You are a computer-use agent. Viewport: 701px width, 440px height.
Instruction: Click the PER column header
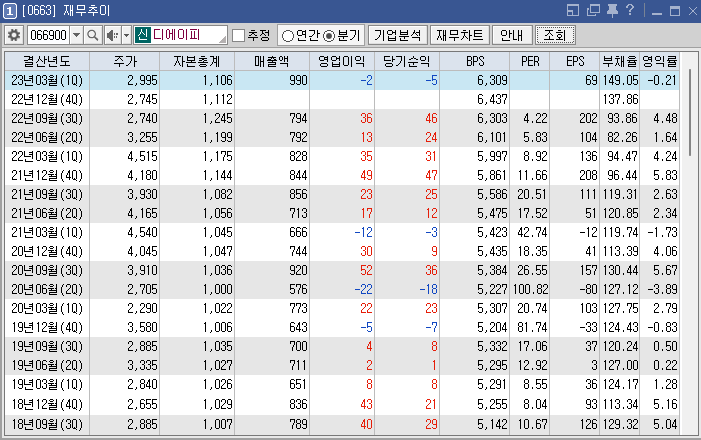coord(530,61)
